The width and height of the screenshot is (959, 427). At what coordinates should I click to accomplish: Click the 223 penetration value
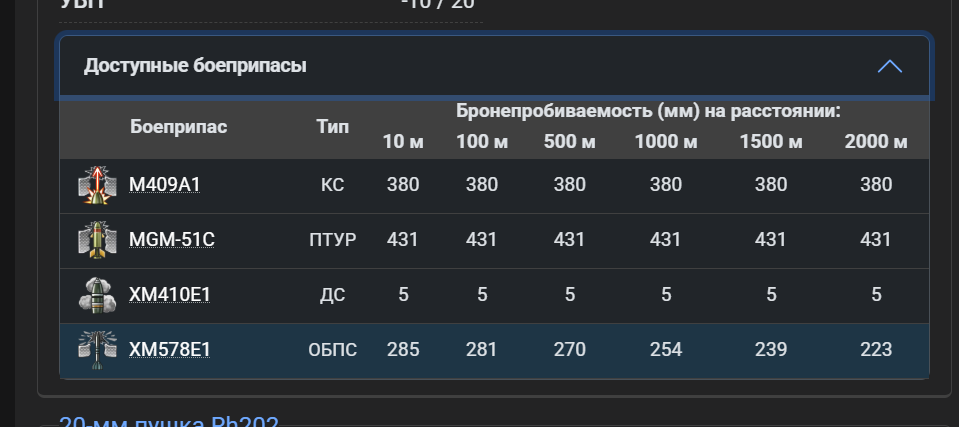[876, 350]
